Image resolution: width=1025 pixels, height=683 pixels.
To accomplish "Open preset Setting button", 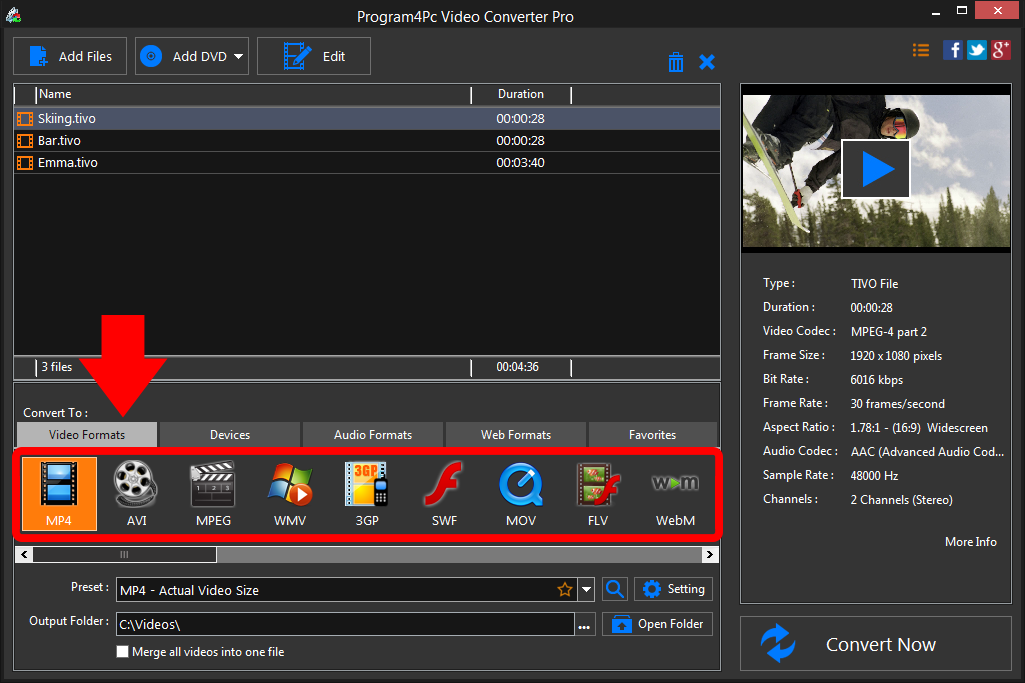I will (x=673, y=589).
